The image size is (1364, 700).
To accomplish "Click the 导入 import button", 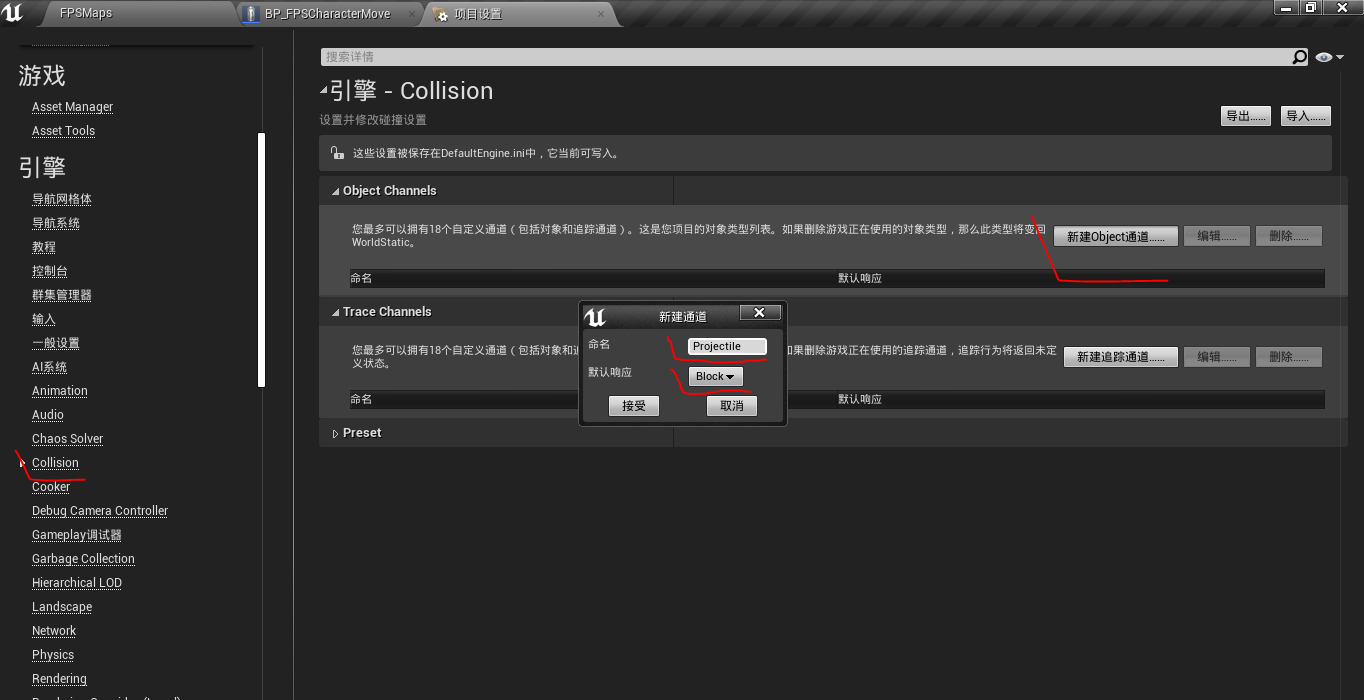I will click(x=1306, y=116).
